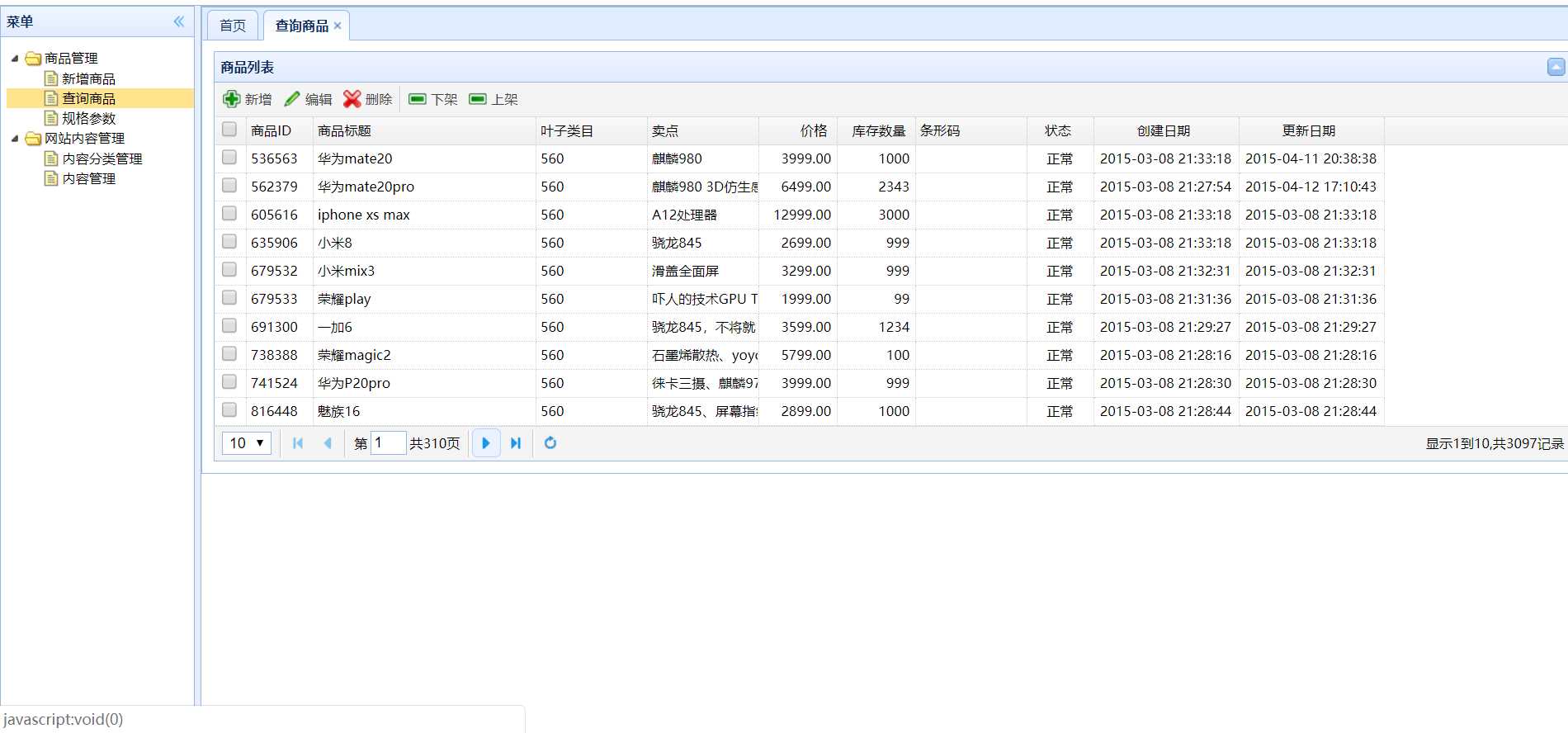Image resolution: width=1568 pixels, height=733 pixels.
Task: Click the 状态 column header
Action: (x=1060, y=130)
